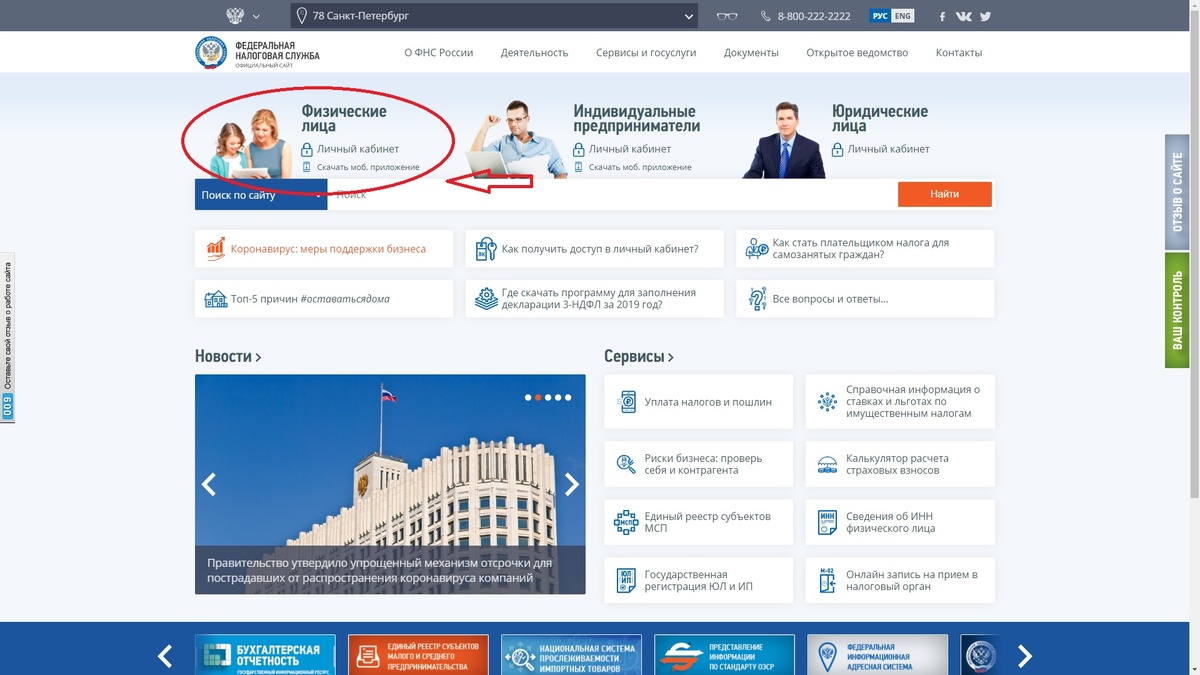The height and width of the screenshot is (675, 1200).
Task: Open the Документы menu
Action: coord(751,53)
